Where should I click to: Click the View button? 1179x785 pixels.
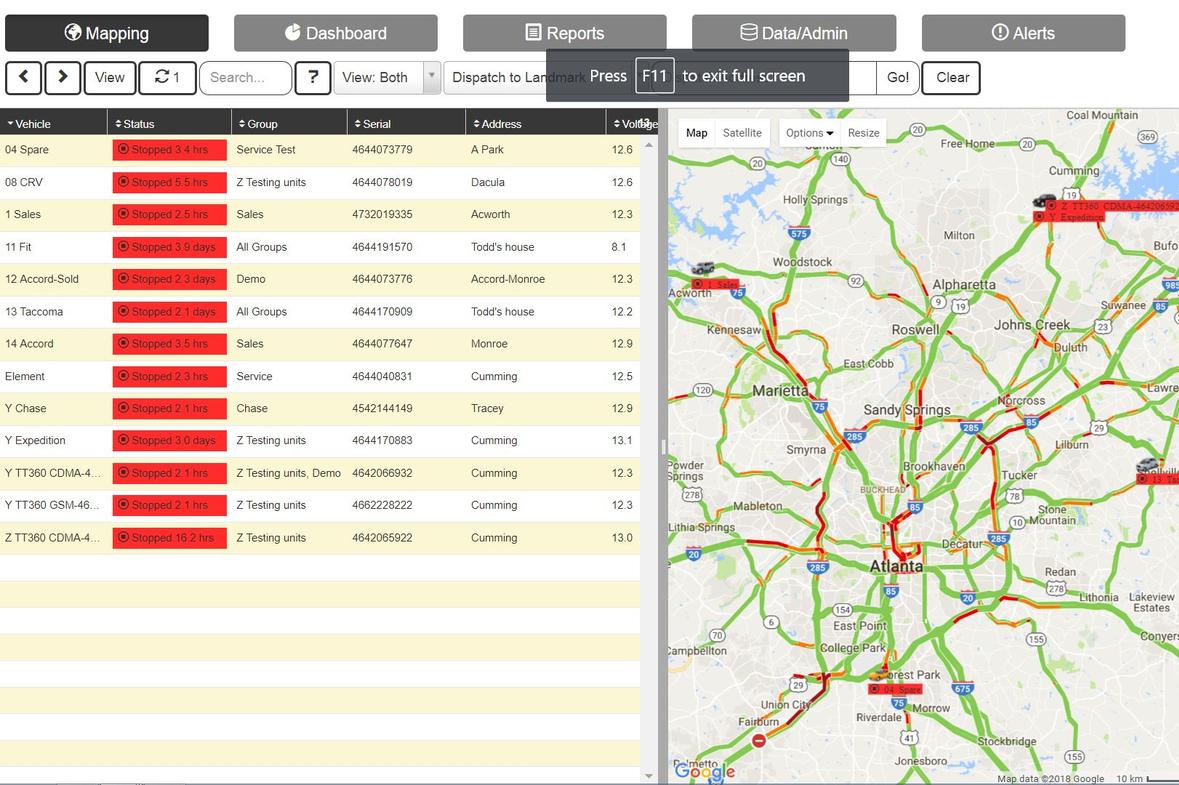coord(110,77)
